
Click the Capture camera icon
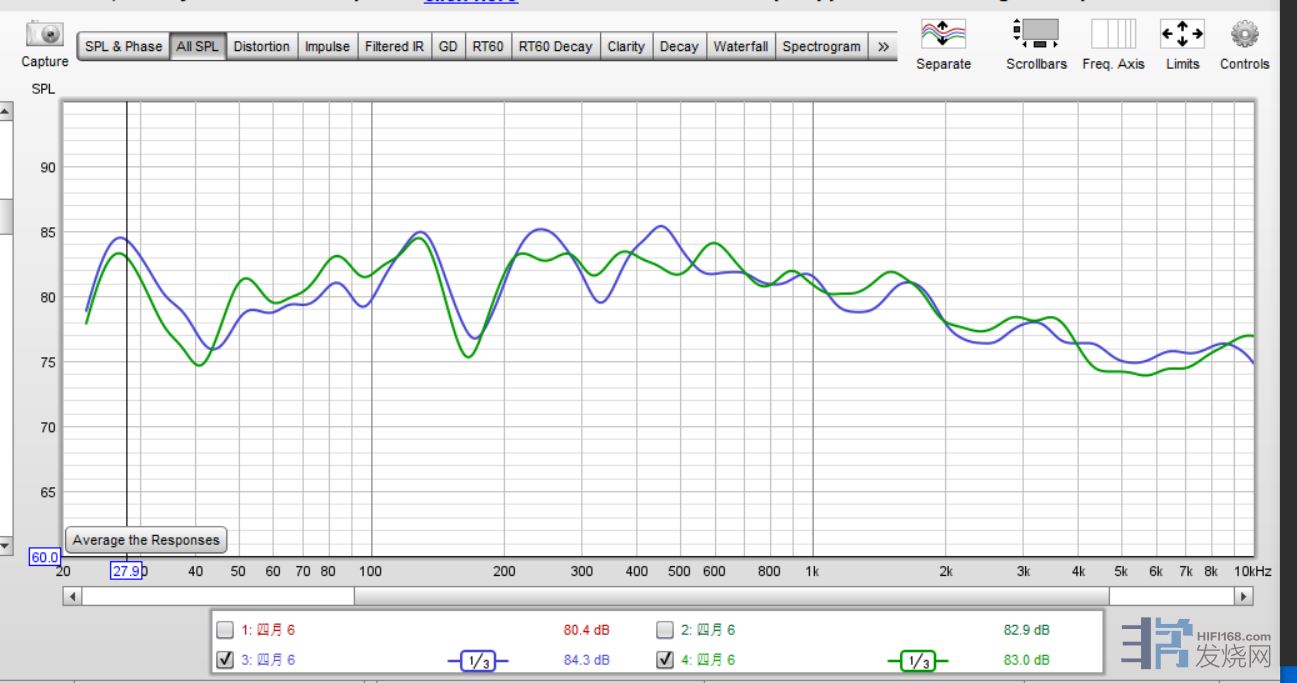click(45, 35)
